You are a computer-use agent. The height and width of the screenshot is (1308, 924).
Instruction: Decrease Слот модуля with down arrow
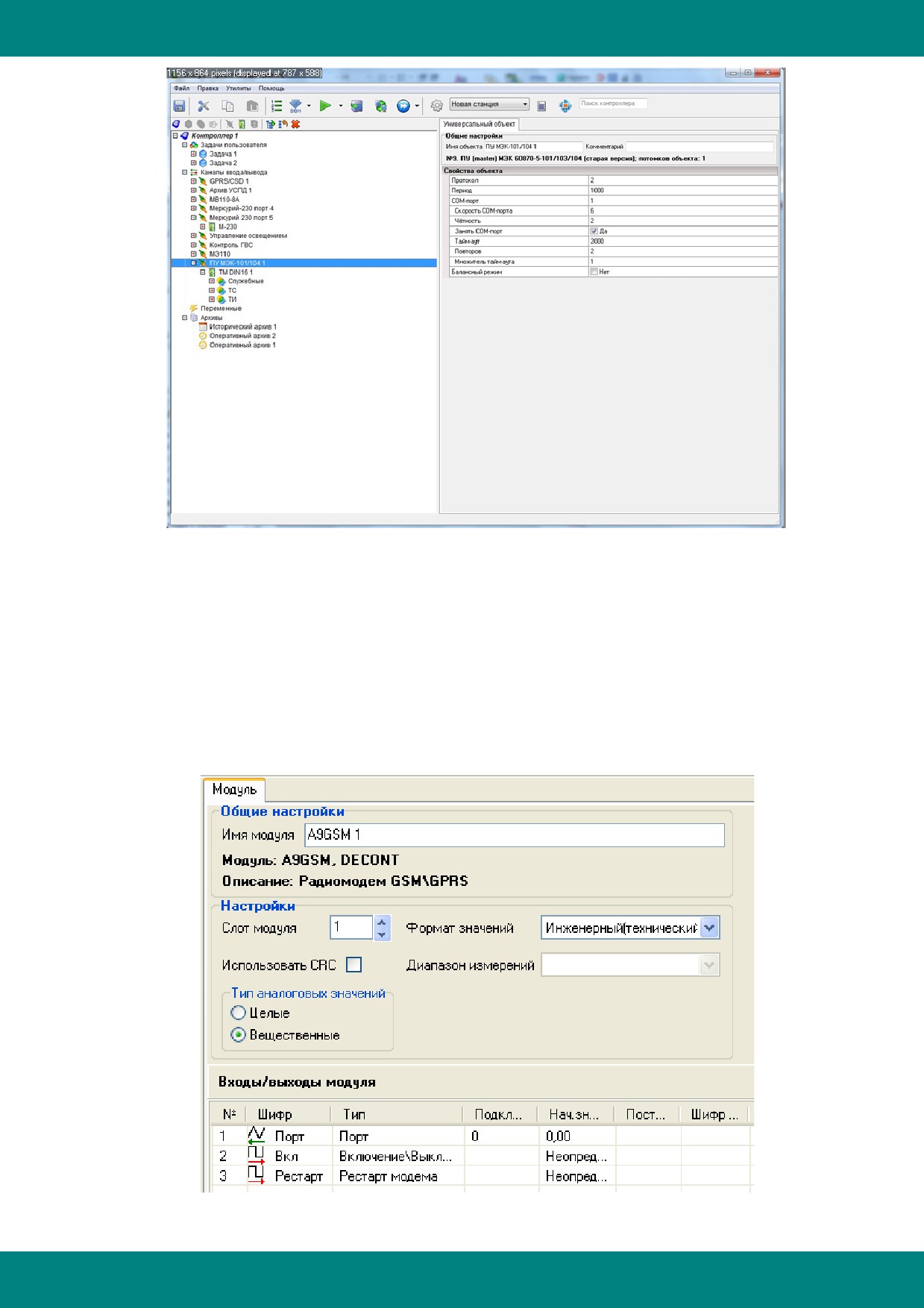pos(382,934)
